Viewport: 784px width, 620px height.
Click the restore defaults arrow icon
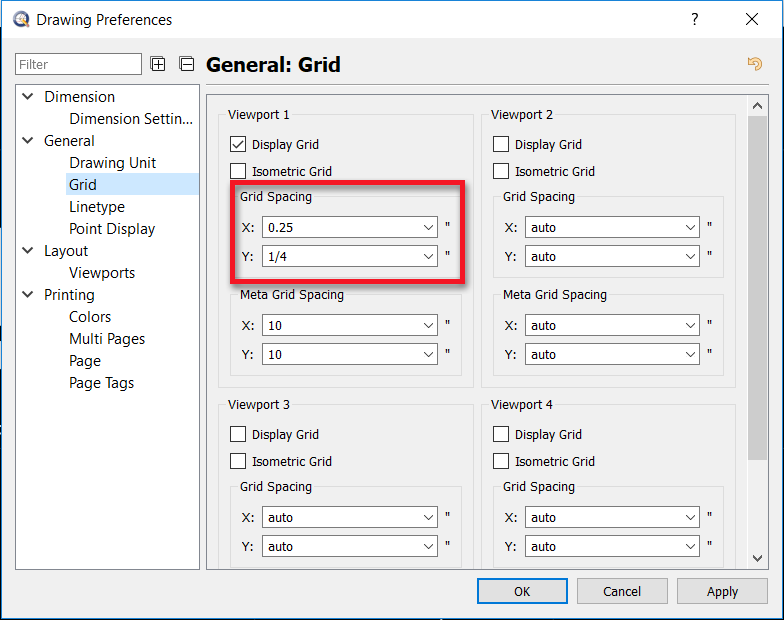[755, 64]
